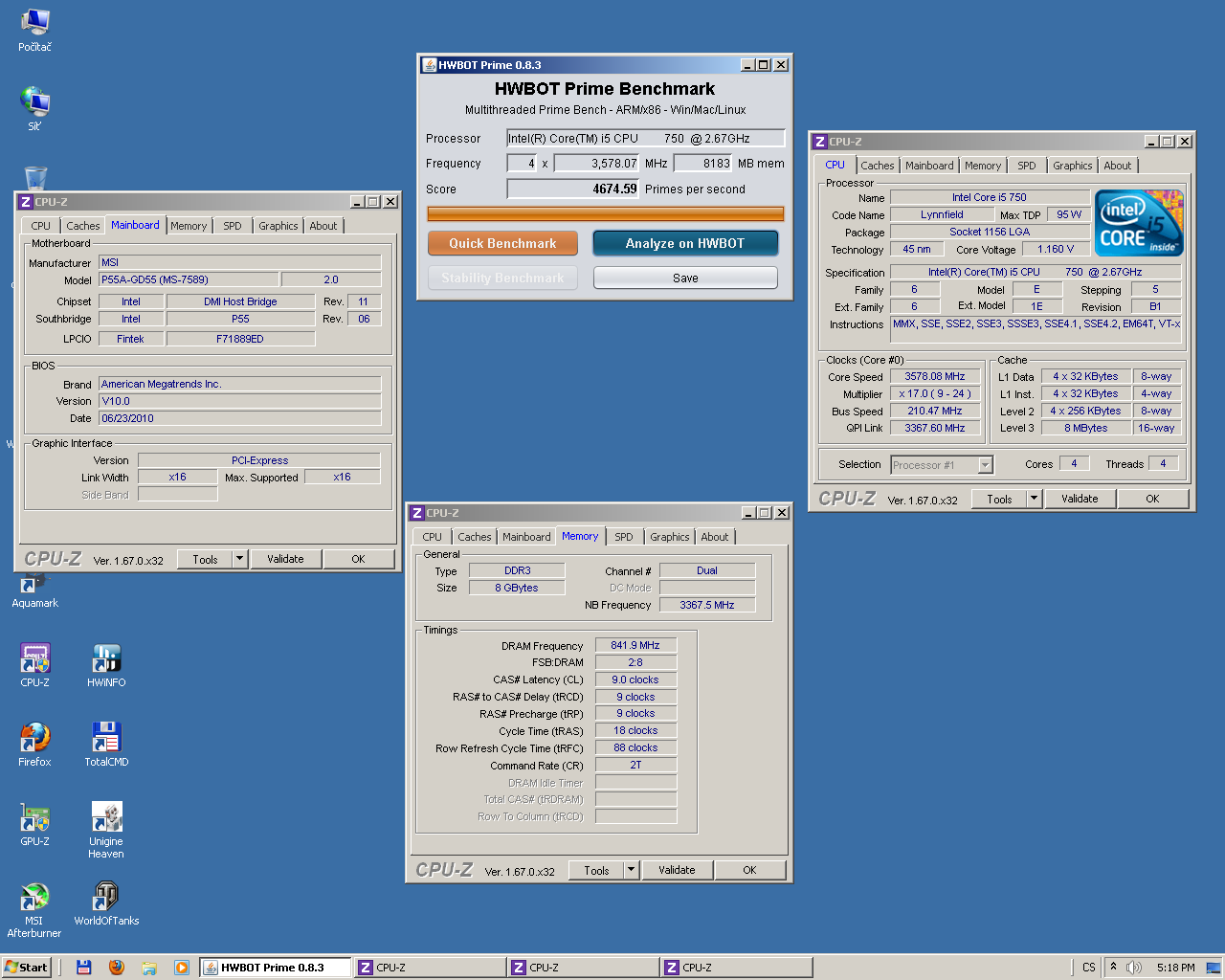
Task: Click the folder icon in quick launch
Action: coord(149,968)
